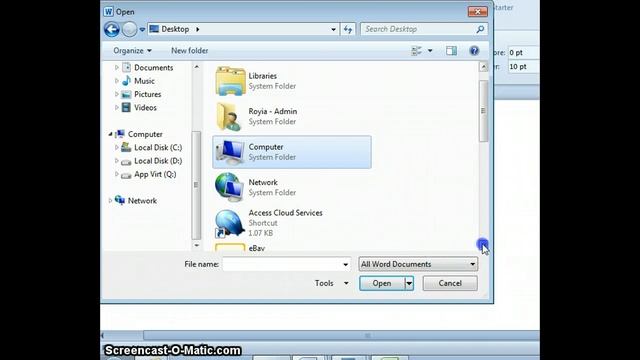Click the Access Cloud Services shortcut icon
640x360 pixels.
(x=229, y=223)
